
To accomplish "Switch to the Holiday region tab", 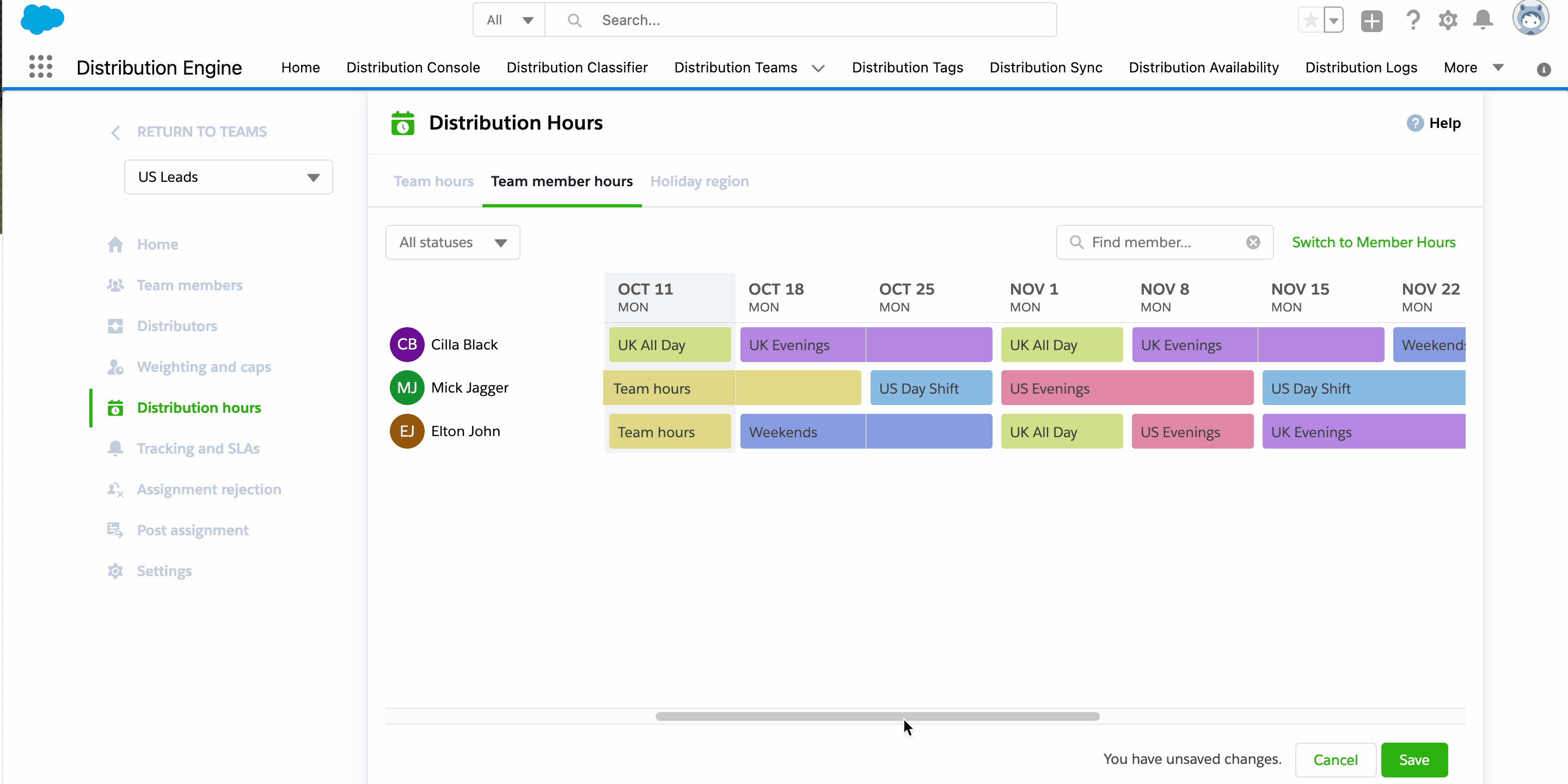I will pos(700,181).
